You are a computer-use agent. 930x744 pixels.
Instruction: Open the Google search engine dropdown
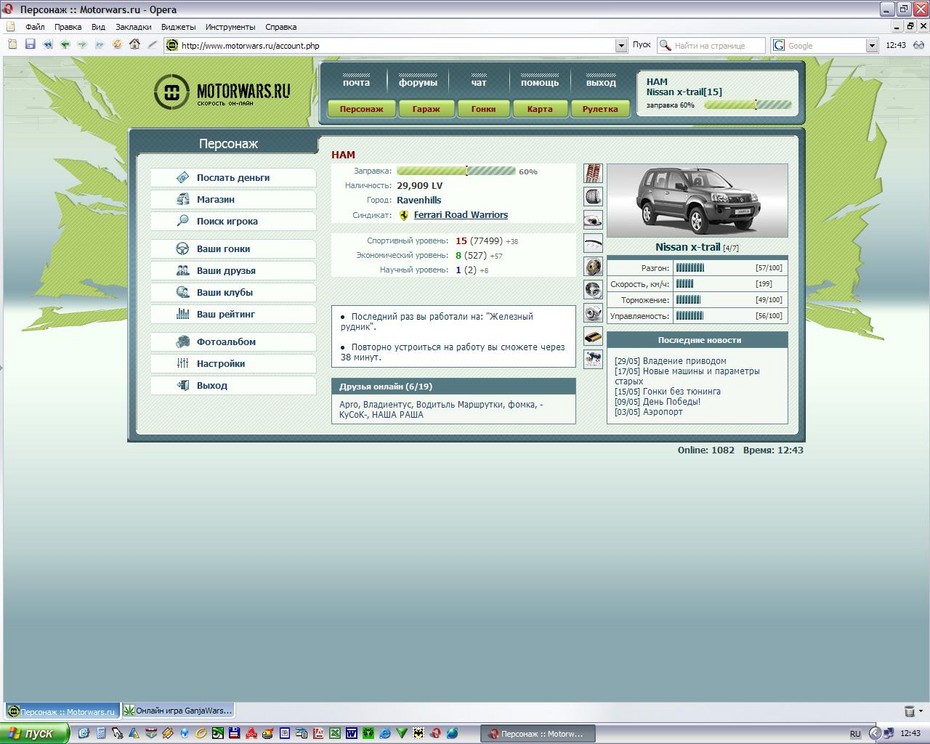click(872, 45)
